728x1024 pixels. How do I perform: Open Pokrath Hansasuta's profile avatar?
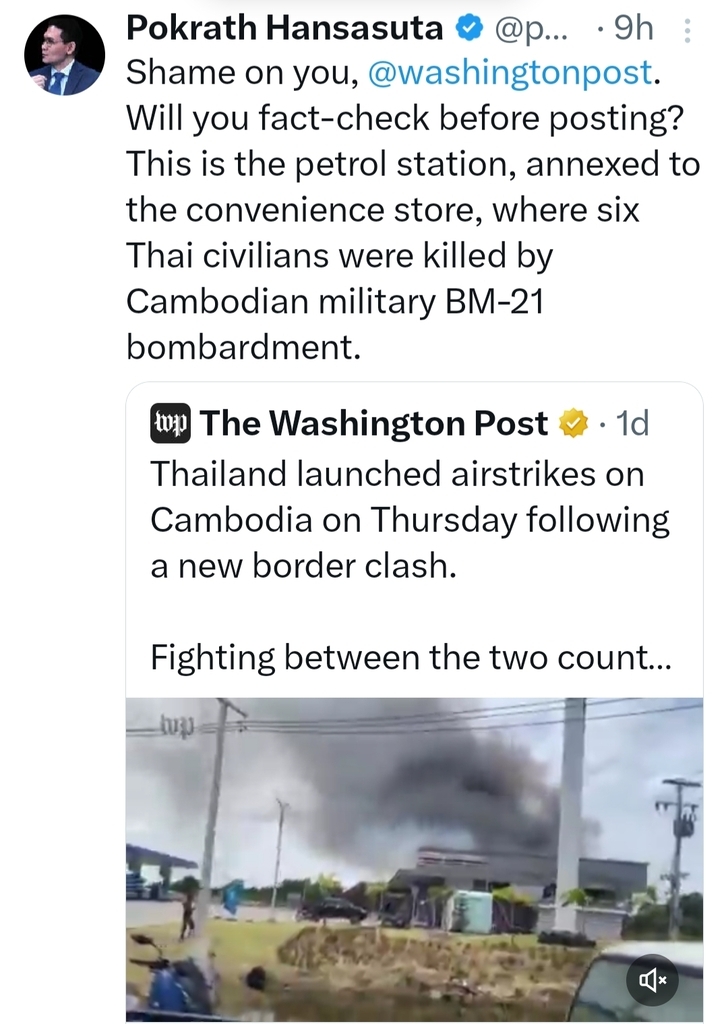click(x=64, y=56)
